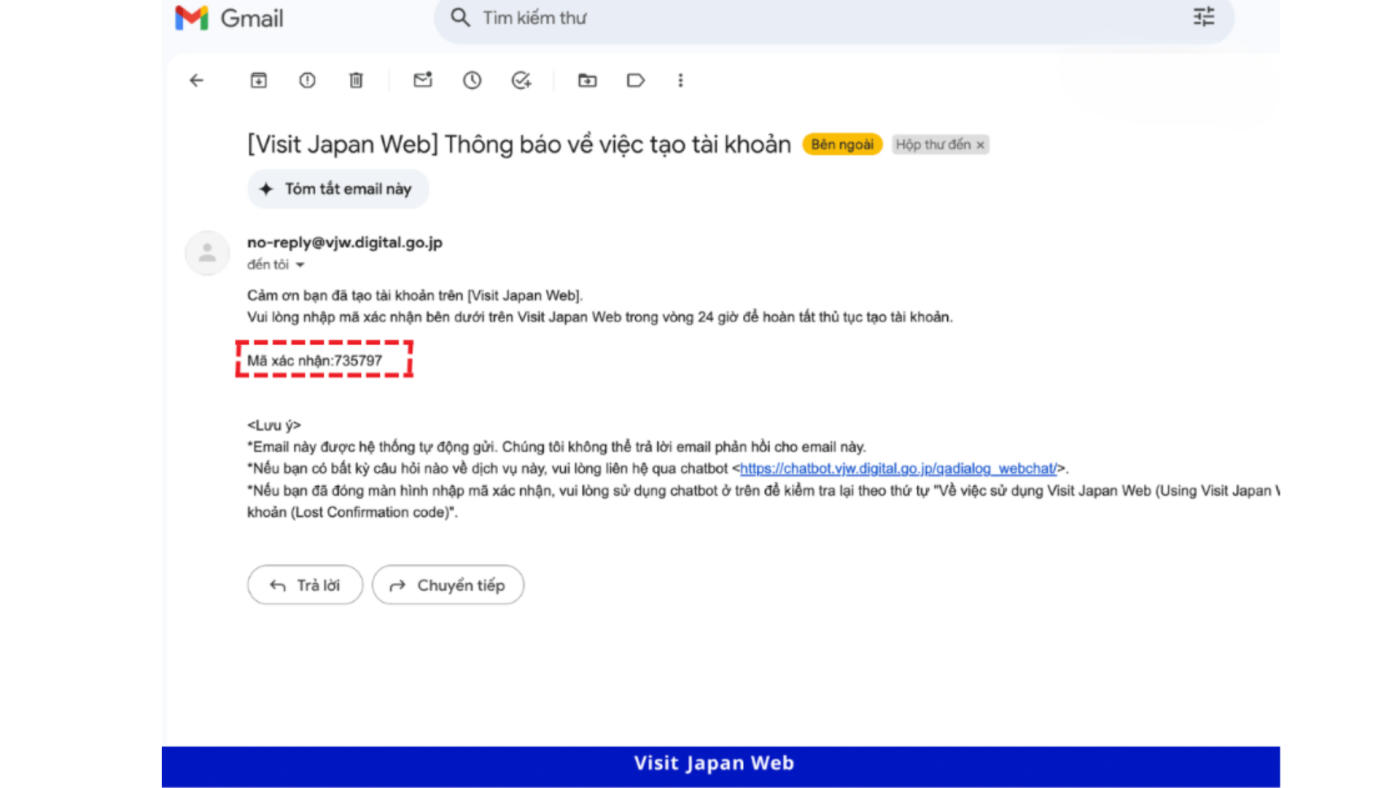Click "Tóm tắt email này" button

(x=338, y=189)
